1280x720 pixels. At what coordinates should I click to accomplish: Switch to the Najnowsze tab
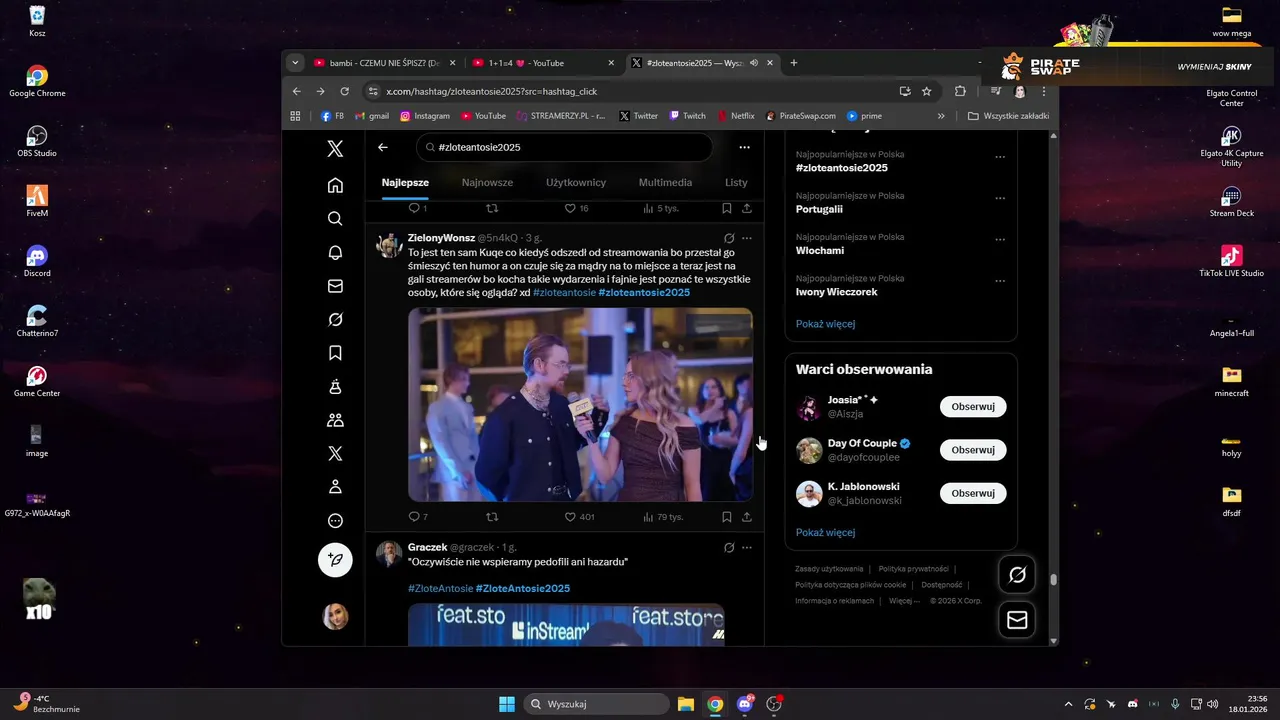point(487,183)
